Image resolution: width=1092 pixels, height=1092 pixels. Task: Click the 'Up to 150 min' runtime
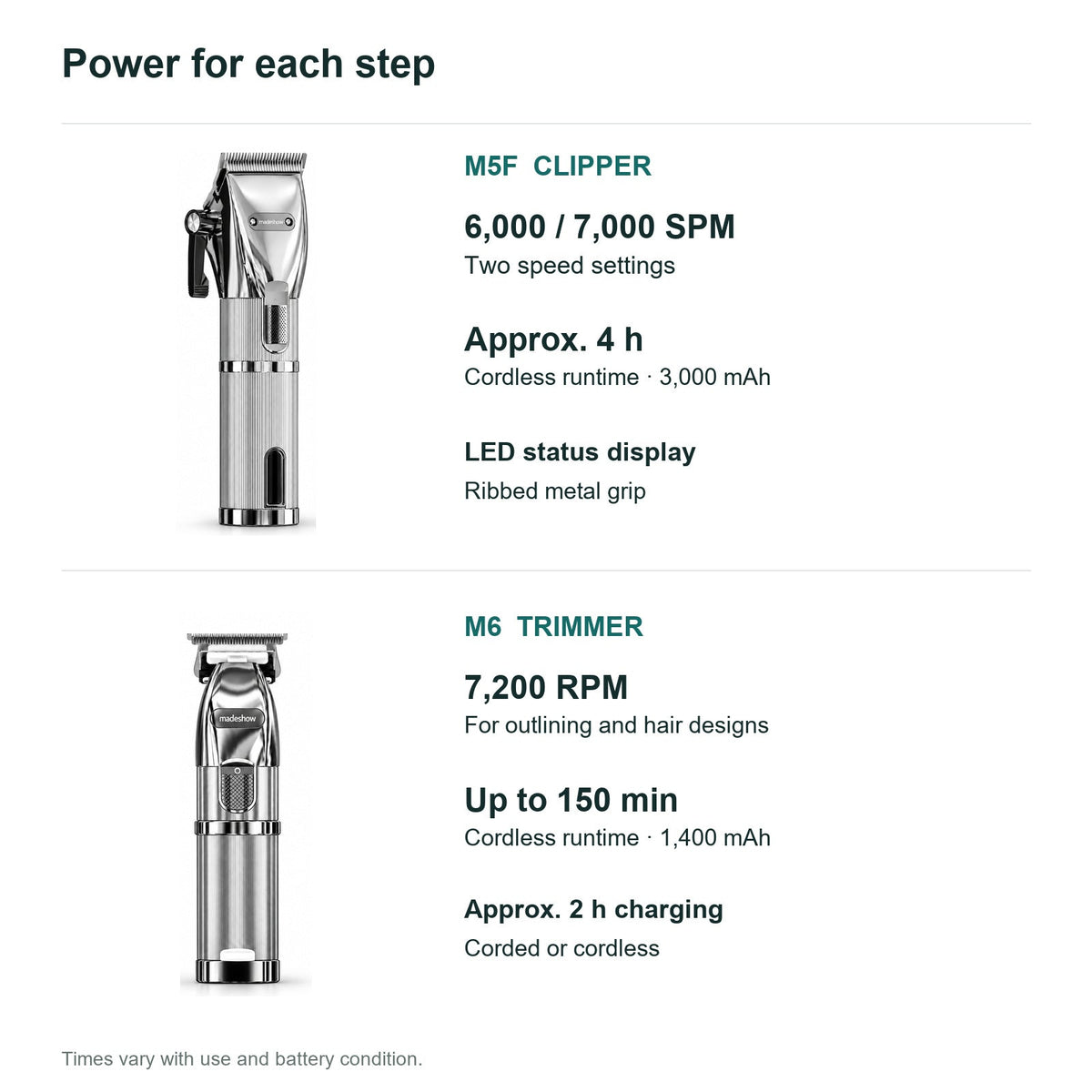[x=571, y=801]
